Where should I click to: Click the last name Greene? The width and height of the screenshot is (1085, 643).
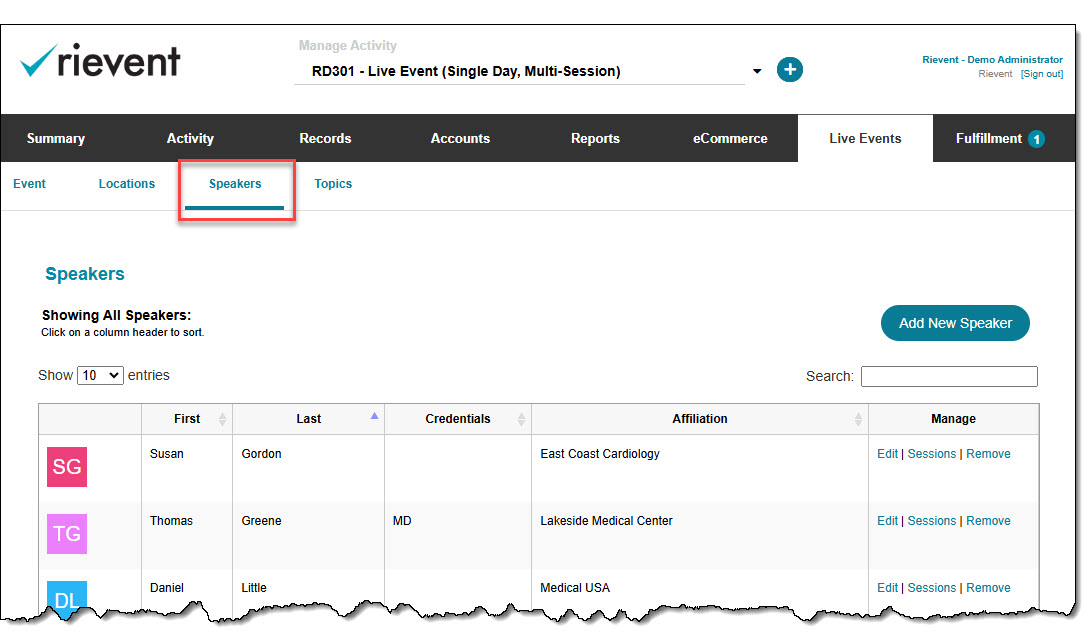point(262,521)
